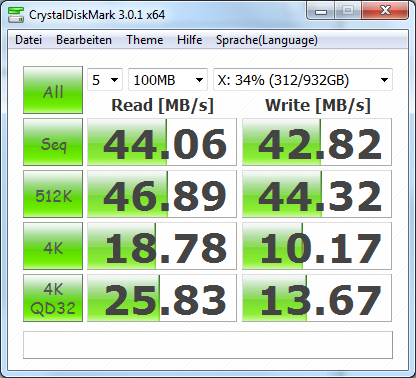This screenshot has width=416, height=378.
Task: Run the 512K benchmark test
Action: (53, 194)
